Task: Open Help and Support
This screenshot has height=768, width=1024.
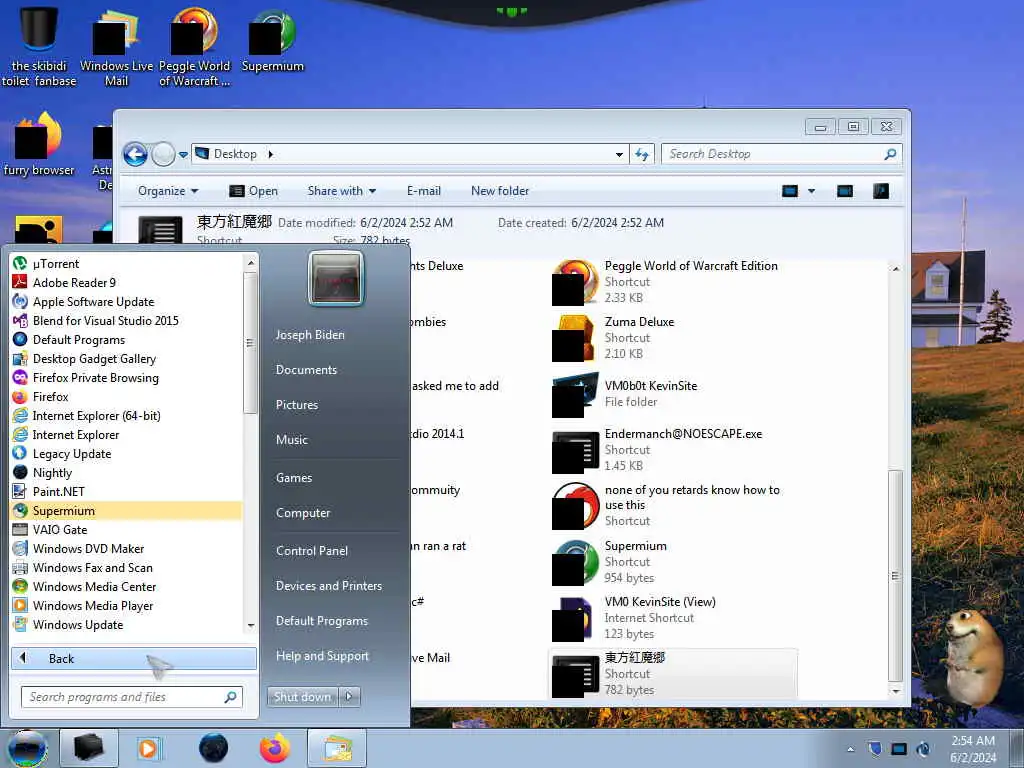Action: (x=322, y=656)
